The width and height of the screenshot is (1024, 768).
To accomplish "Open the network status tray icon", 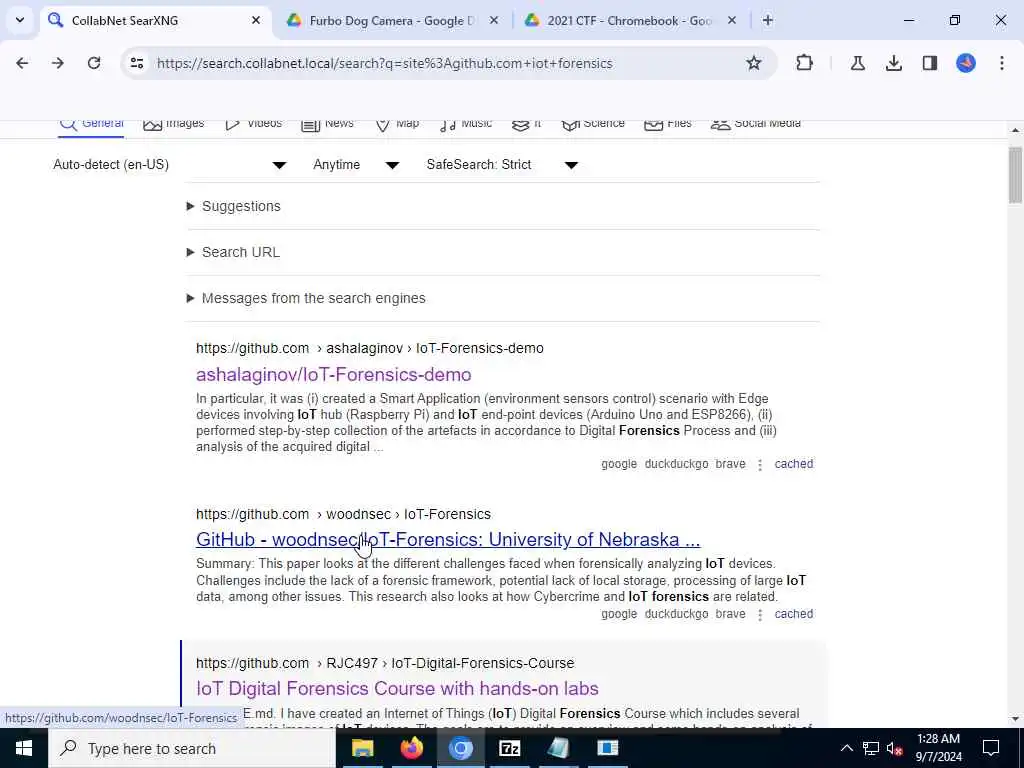I will [871, 748].
